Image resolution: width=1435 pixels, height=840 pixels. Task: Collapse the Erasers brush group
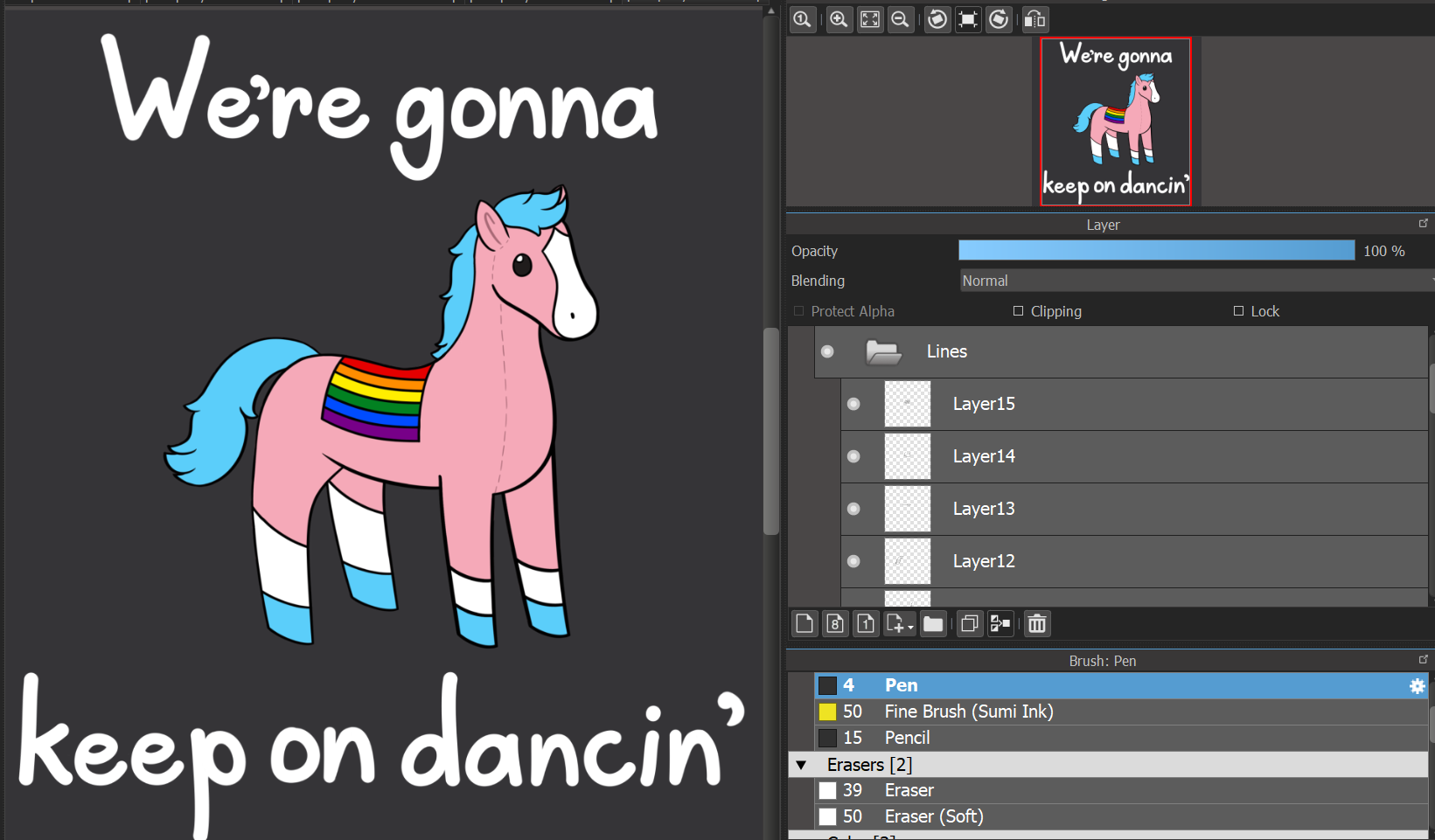click(801, 765)
